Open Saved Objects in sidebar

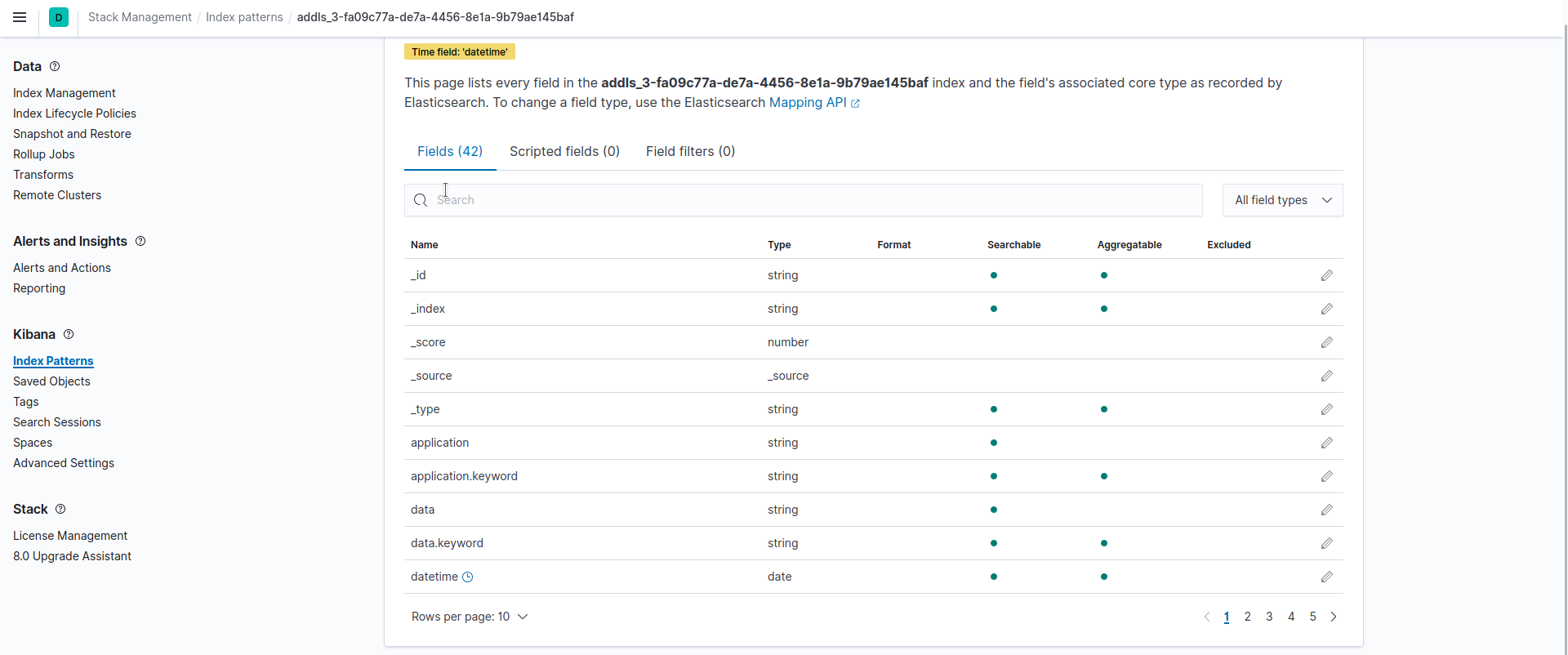(x=51, y=381)
